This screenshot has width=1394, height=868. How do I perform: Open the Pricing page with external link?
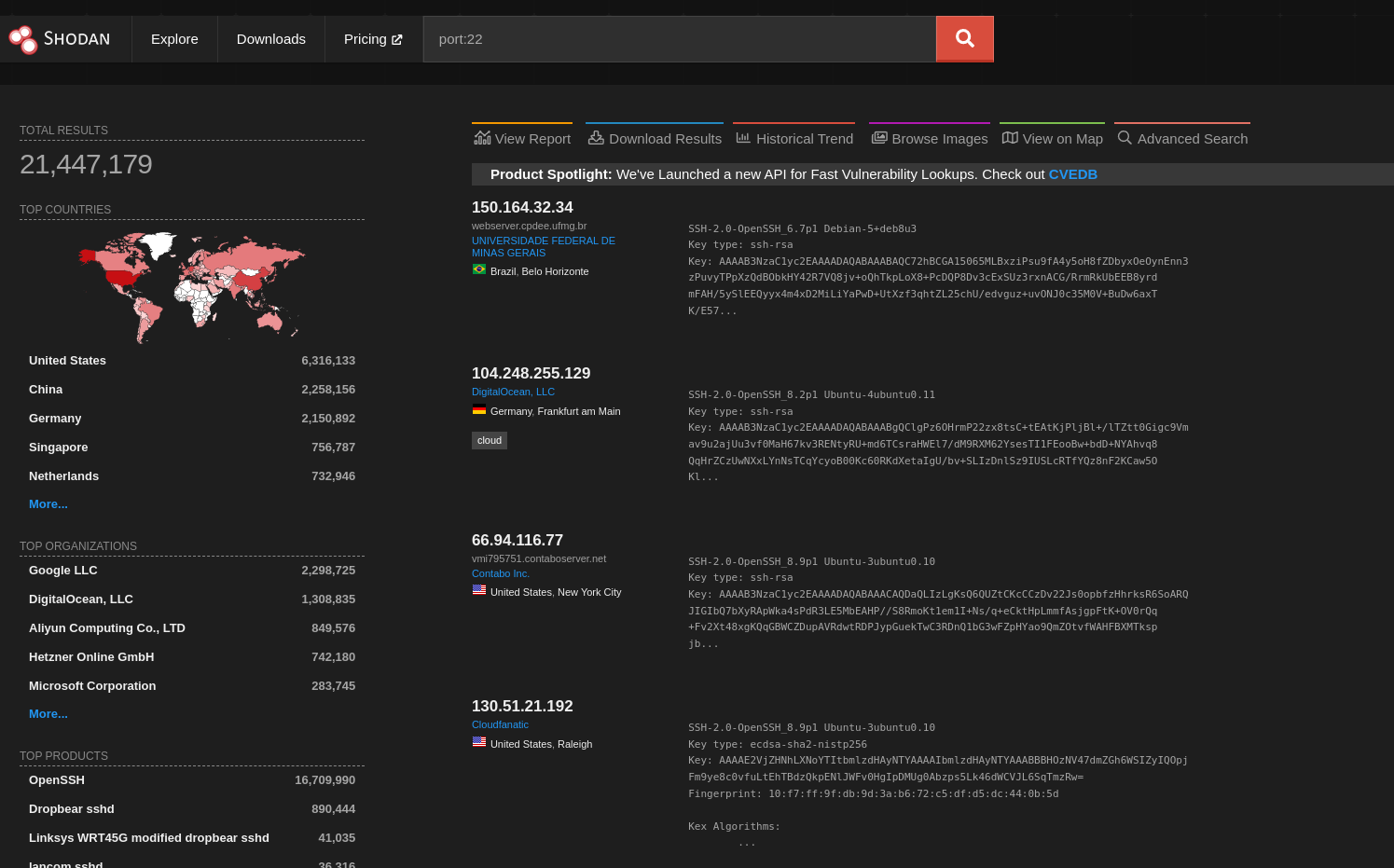click(372, 38)
